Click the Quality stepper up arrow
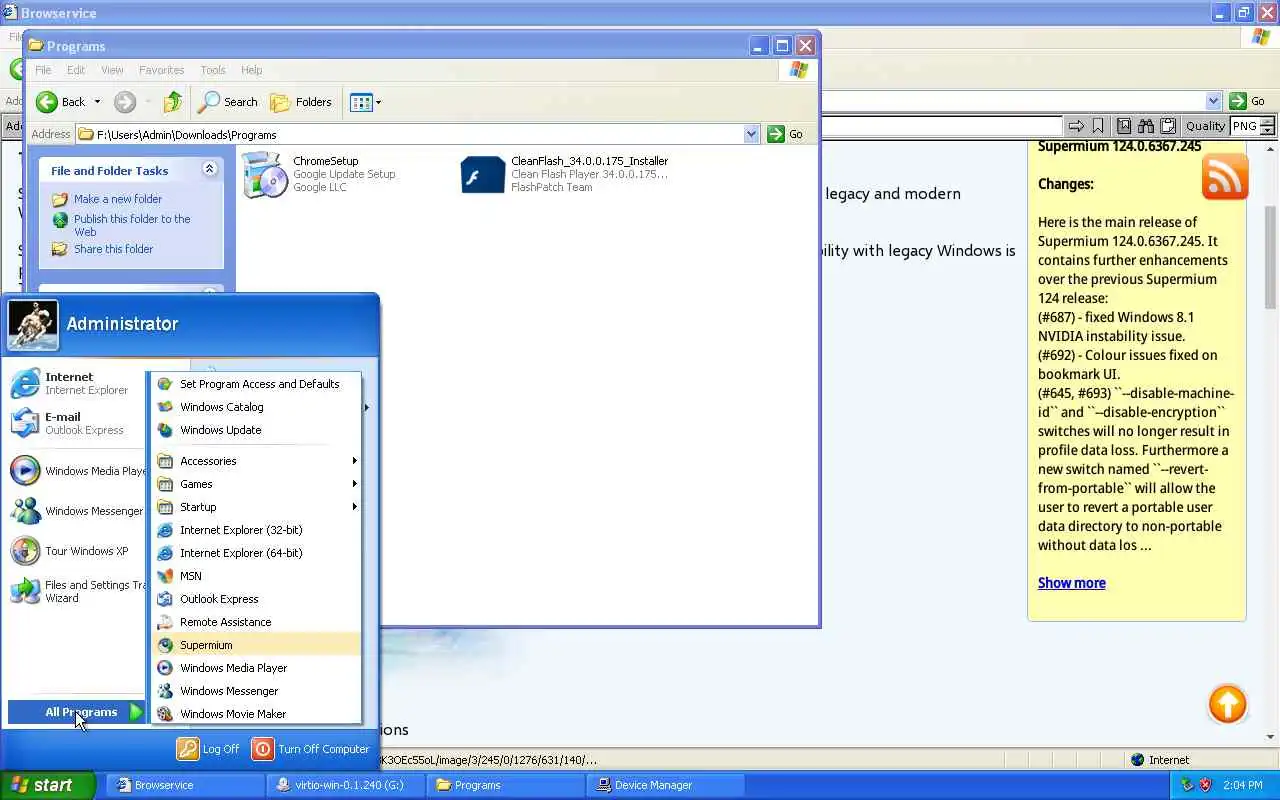Image resolution: width=1280 pixels, height=800 pixels. pyautogui.click(x=1267, y=122)
